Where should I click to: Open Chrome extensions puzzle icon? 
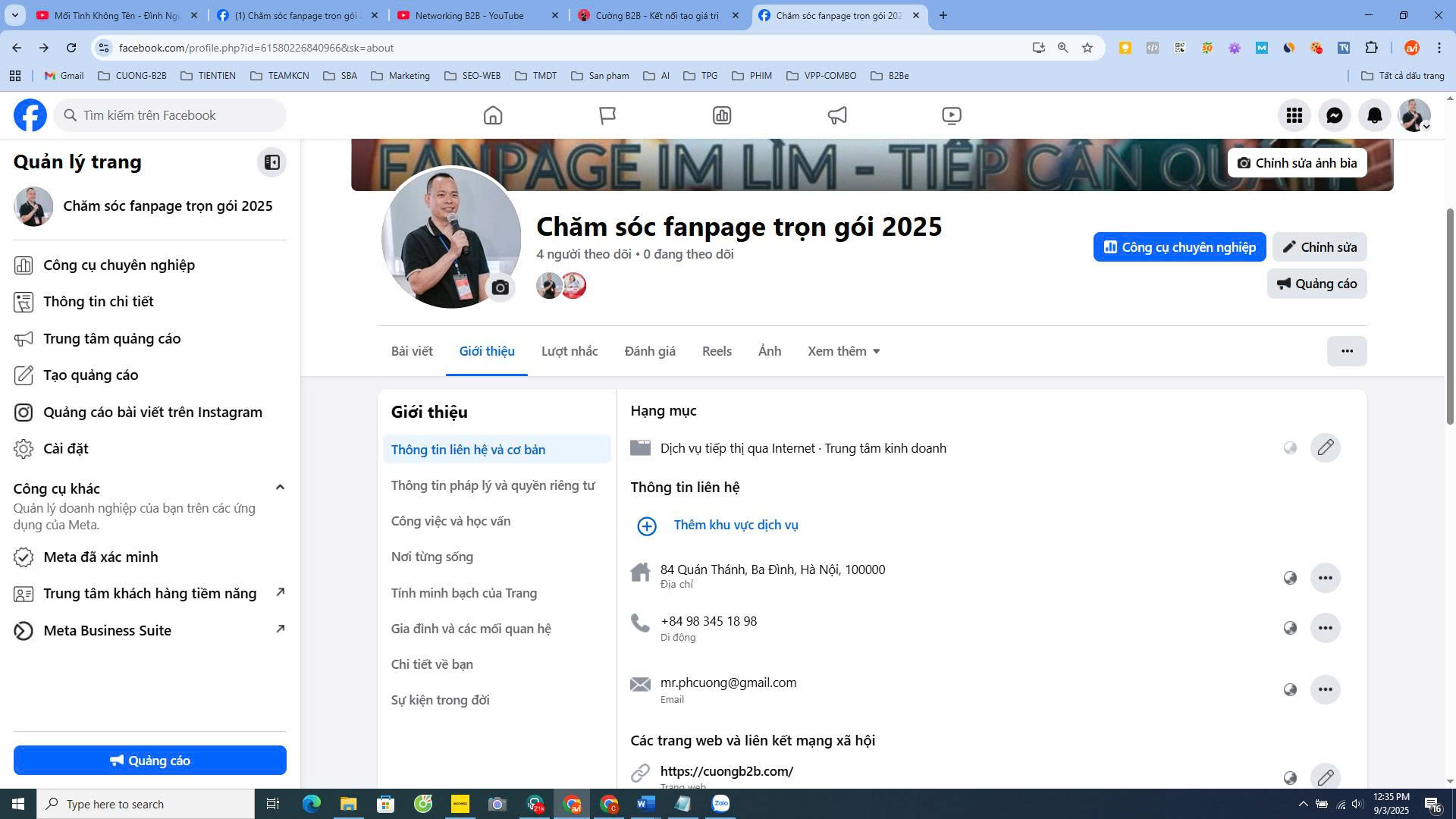[x=1371, y=48]
